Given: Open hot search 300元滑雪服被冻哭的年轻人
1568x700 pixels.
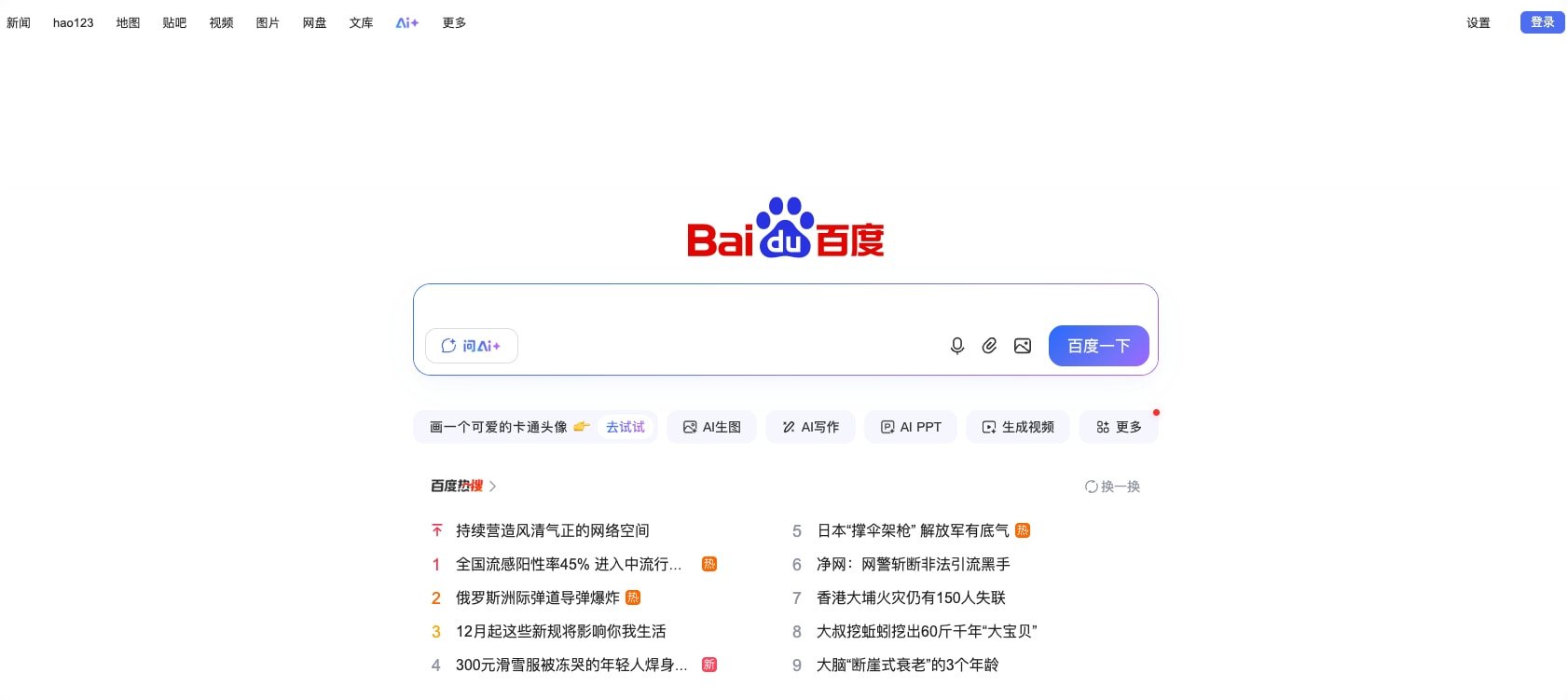Looking at the screenshot, I should tap(571, 665).
